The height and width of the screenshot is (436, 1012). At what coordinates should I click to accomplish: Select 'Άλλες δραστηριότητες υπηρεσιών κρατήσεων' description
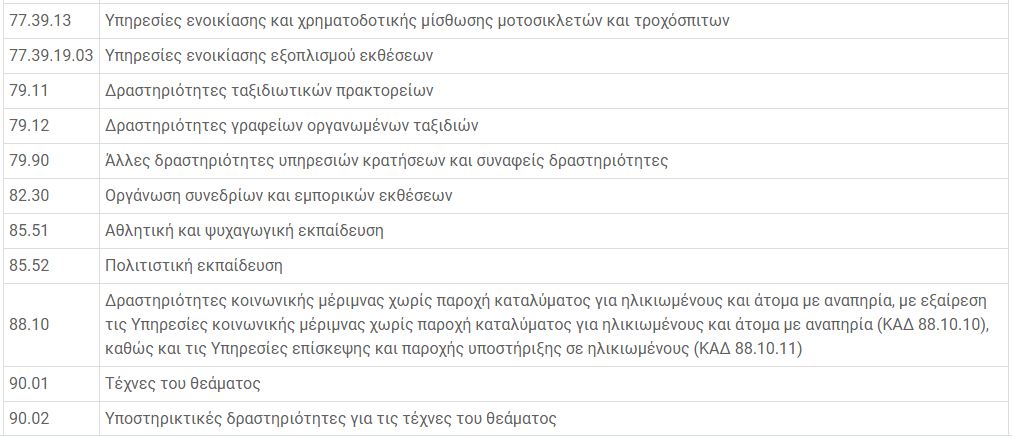[386, 160]
